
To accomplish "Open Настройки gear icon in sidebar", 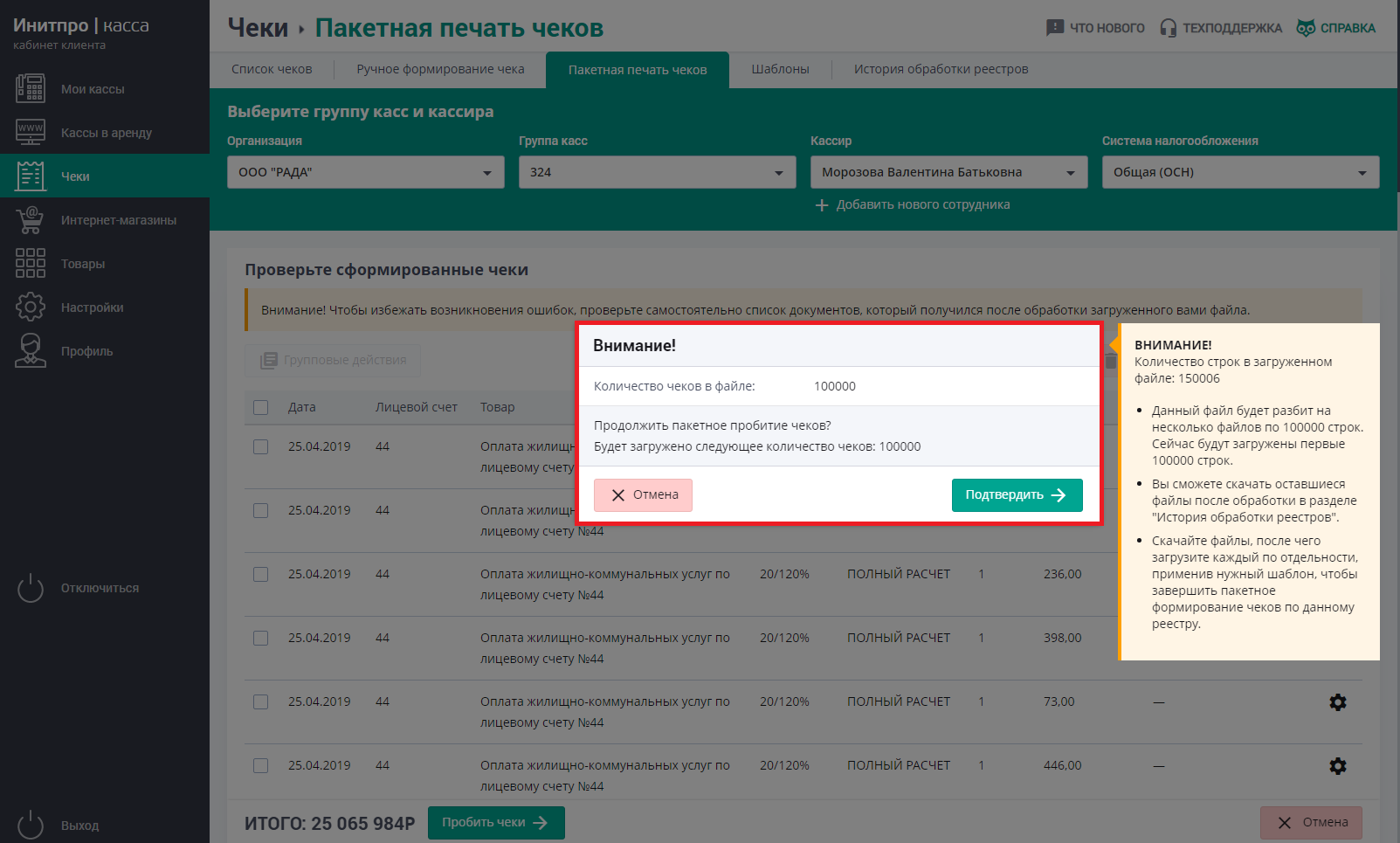I will point(31,307).
